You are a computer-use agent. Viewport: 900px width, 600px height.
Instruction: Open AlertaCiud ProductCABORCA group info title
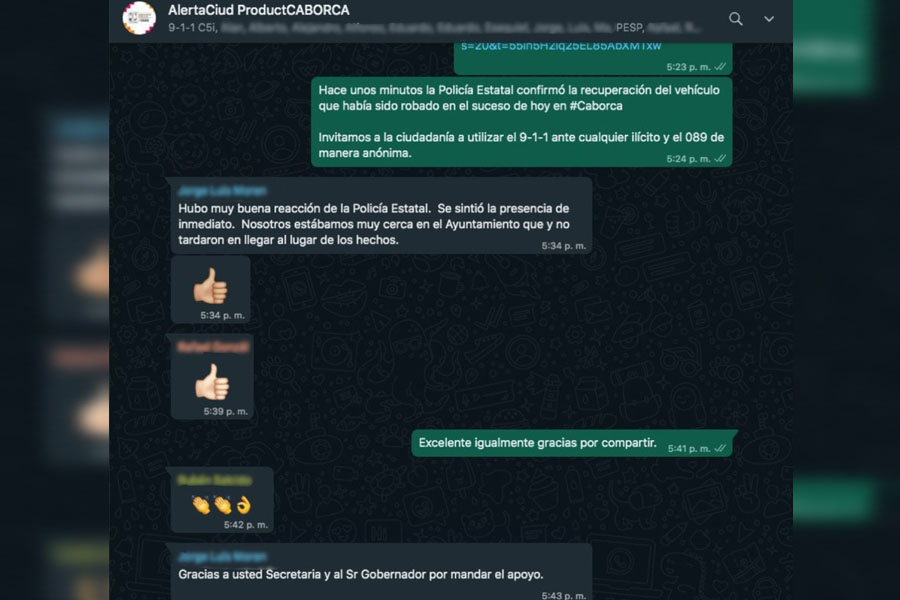[x=258, y=10]
